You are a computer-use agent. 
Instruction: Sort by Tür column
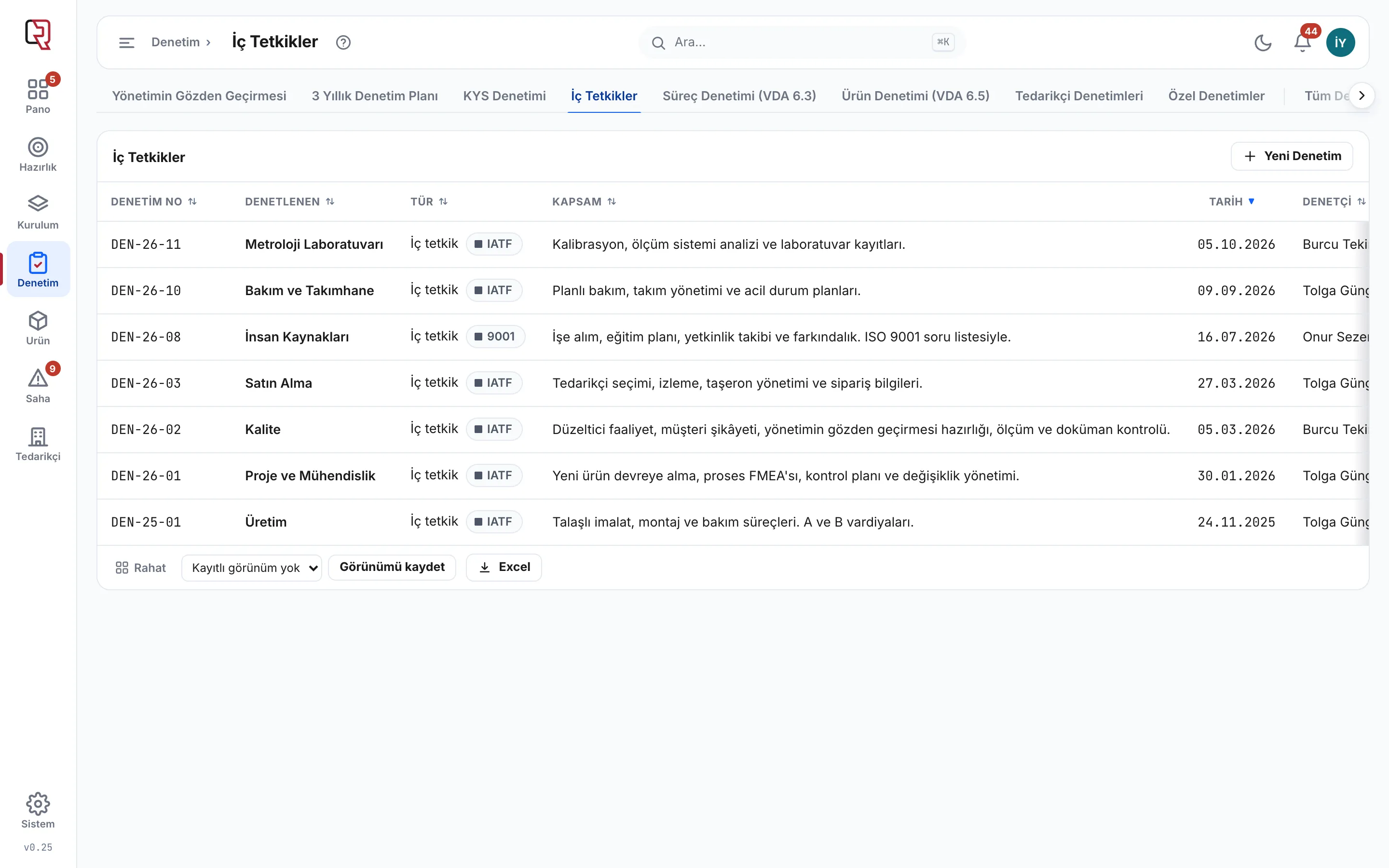point(429,202)
